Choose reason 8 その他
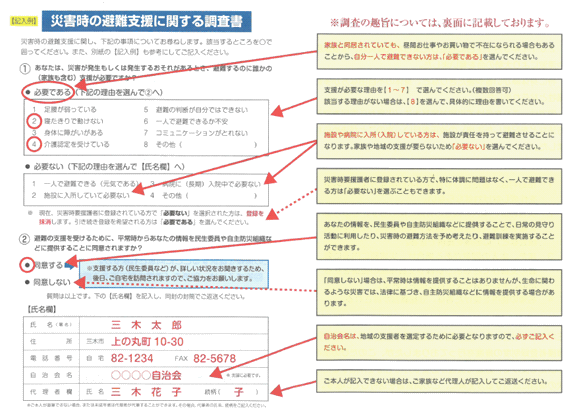Viewport: 584px width, 413px height. [200, 144]
